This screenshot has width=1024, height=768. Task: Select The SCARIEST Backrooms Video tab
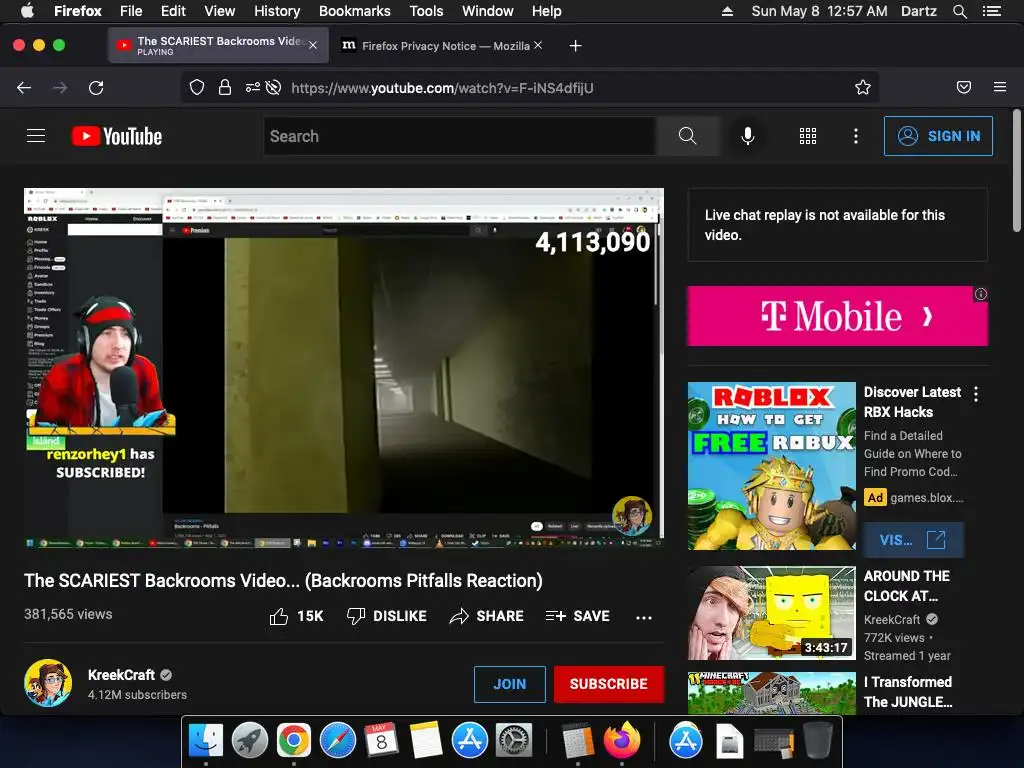(218, 45)
